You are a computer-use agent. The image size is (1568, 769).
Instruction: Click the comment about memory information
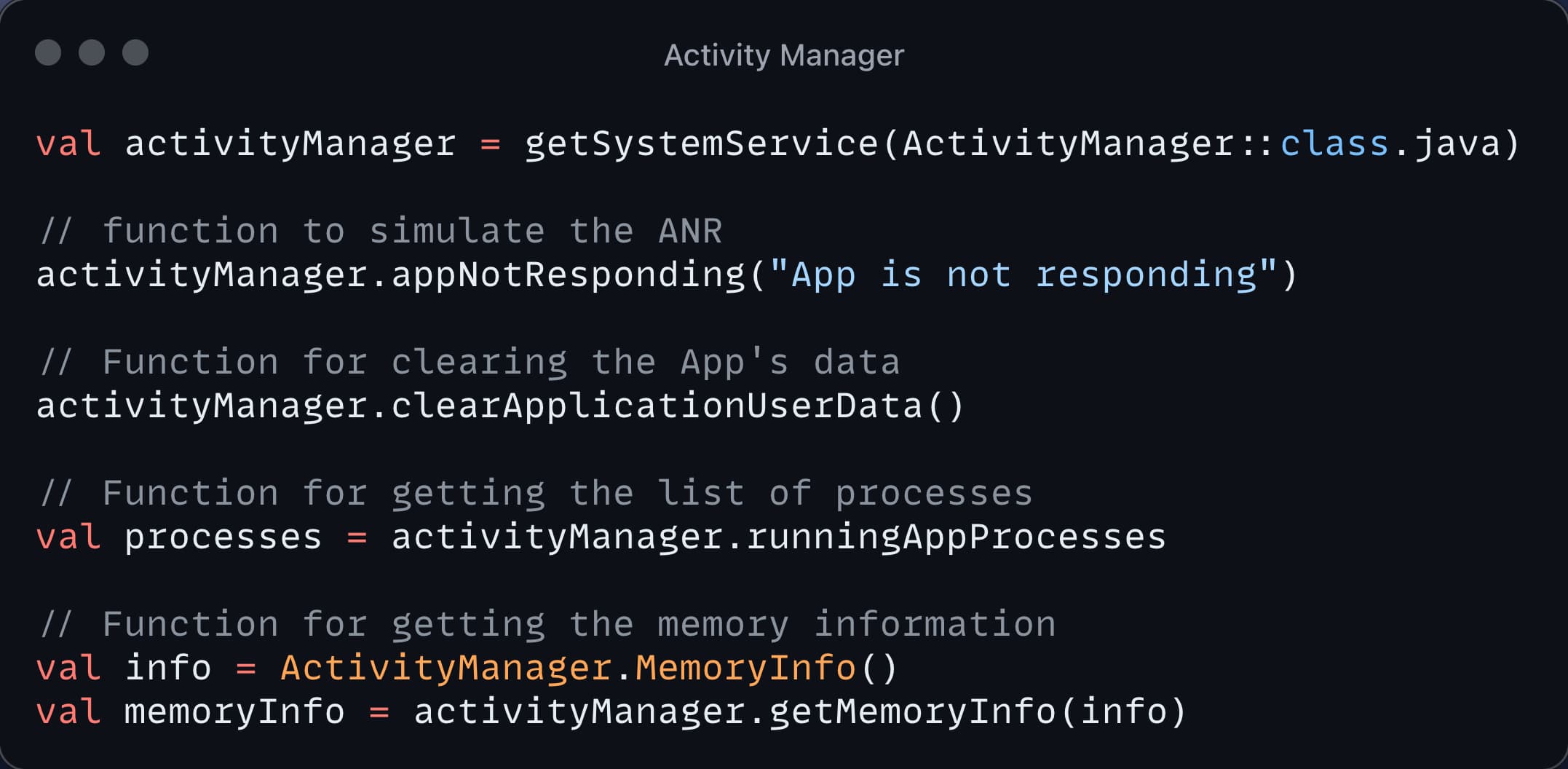coord(547,625)
